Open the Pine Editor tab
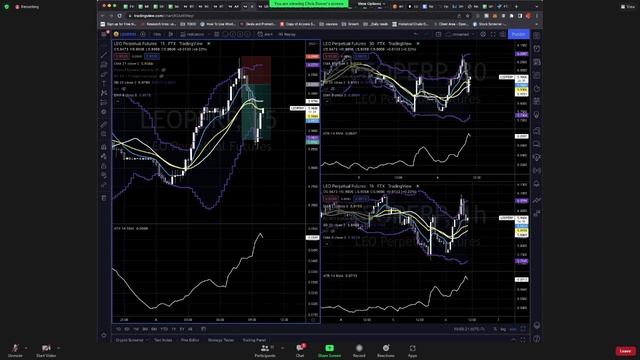Image resolution: width=640 pixels, height=360 pixels. [190, 340]
